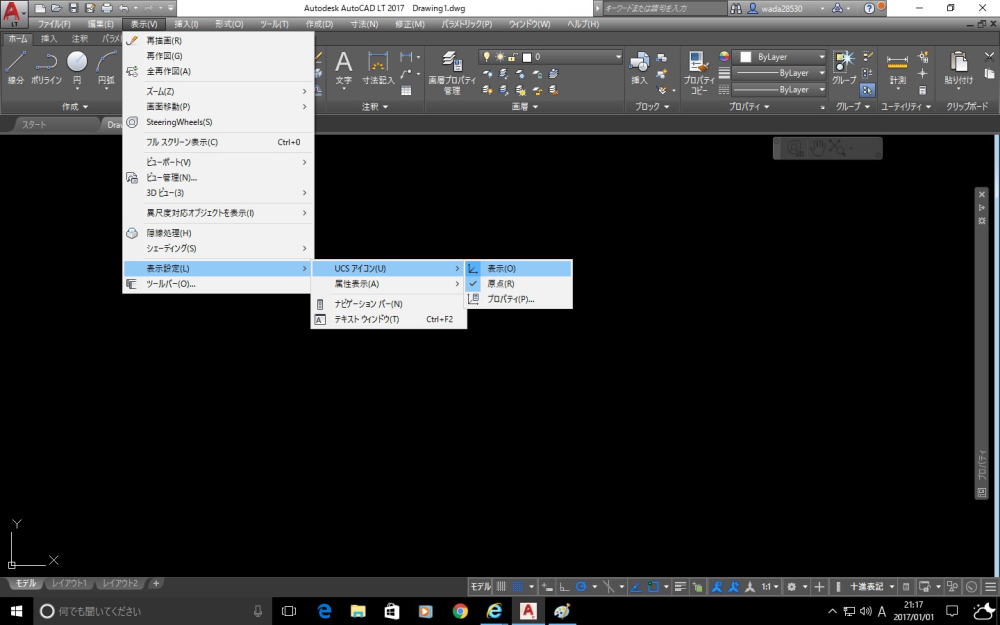
Task: Toggle UCS icon 表示(O) option
Action: [x=518, y=268]
